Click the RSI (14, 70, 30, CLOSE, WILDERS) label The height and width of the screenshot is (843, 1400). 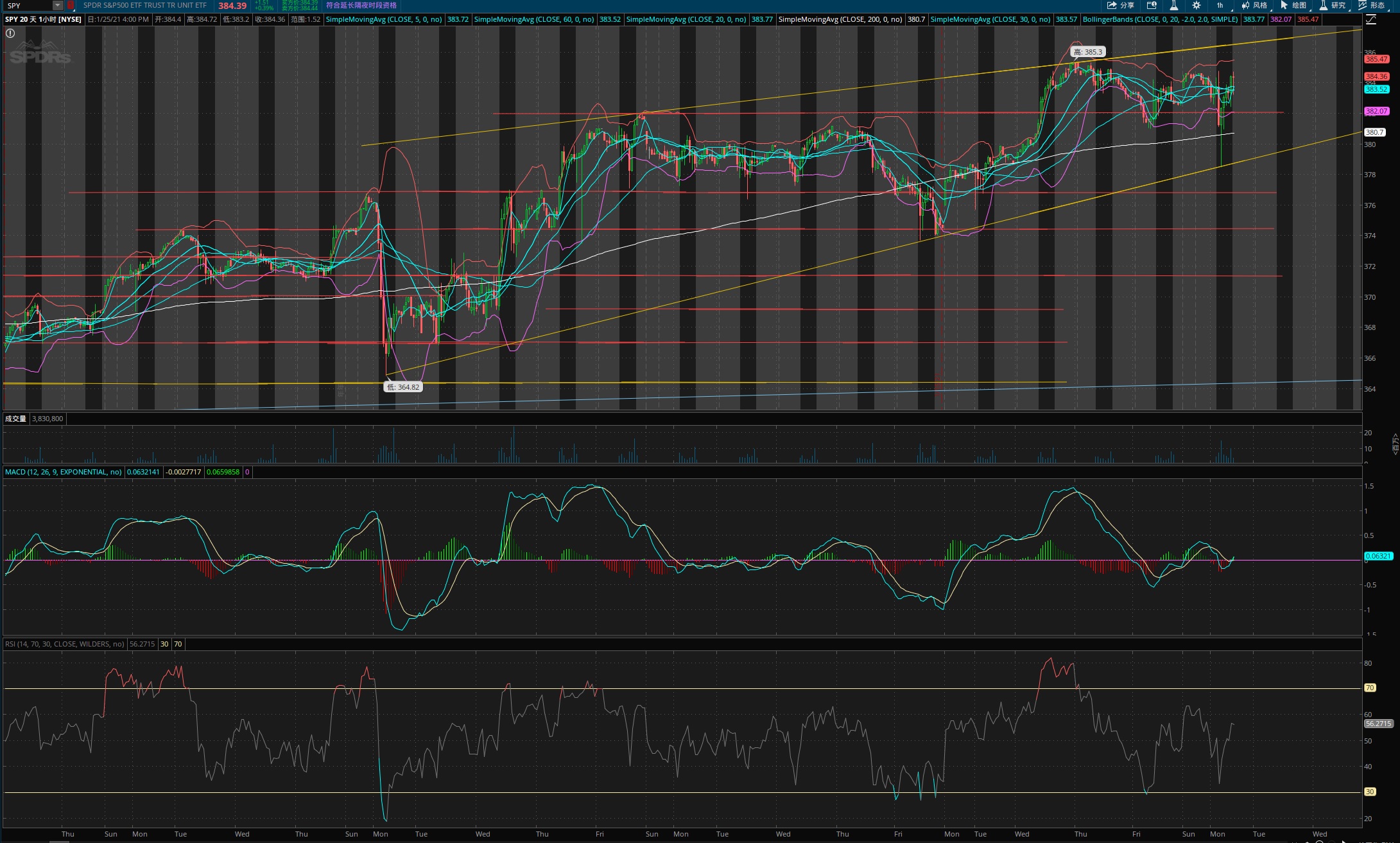point(65,644)
